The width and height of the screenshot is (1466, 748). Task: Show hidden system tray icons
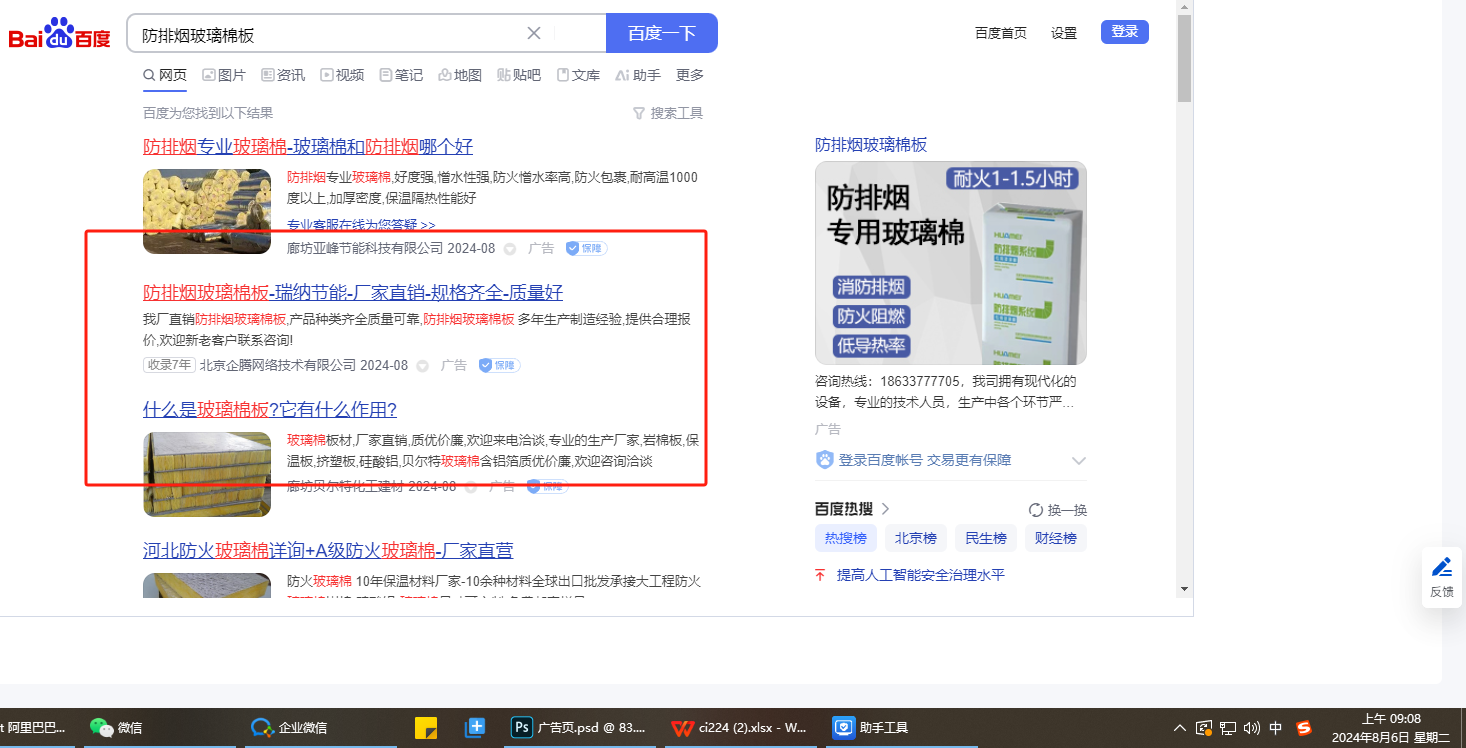pos(1180,728)
